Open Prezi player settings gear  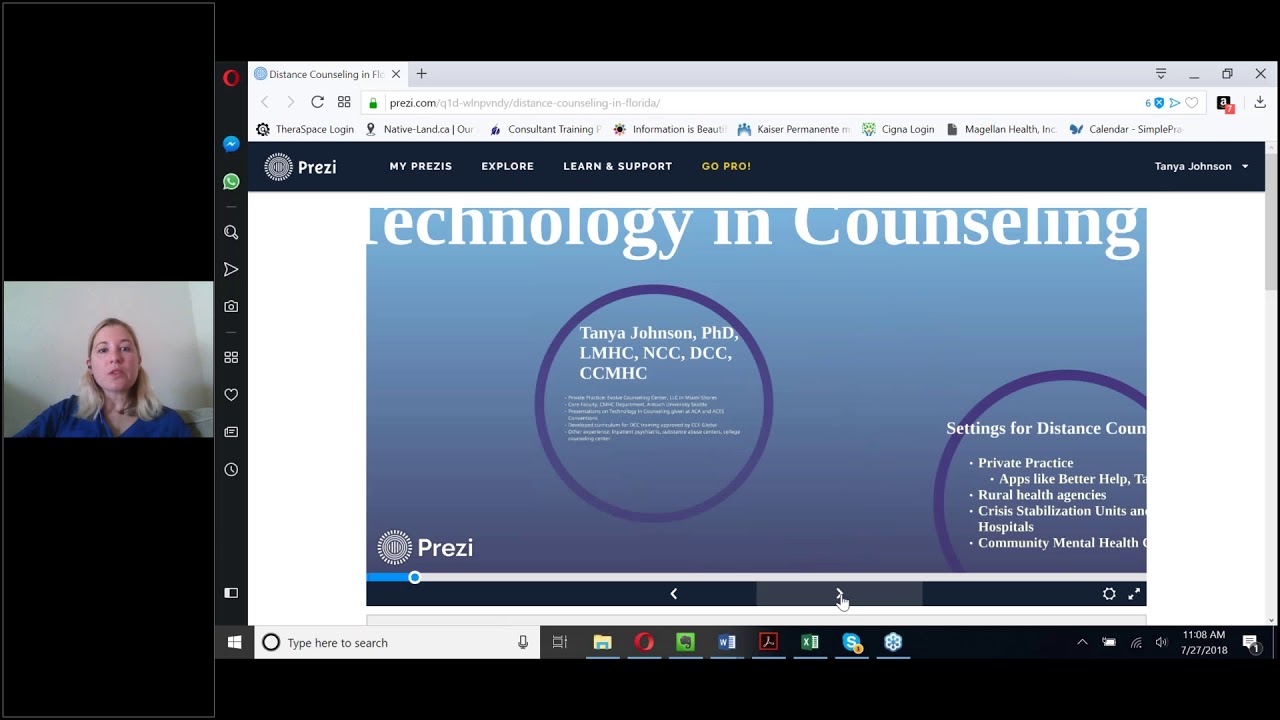click(x=1109, y=594)
